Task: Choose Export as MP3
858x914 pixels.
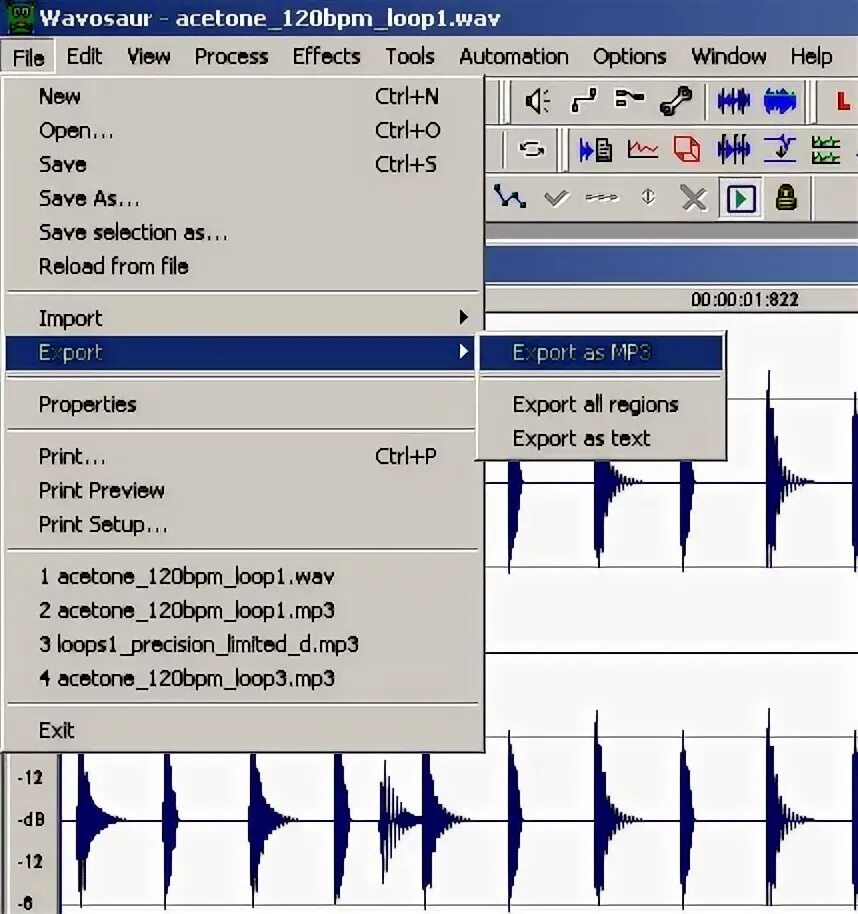Action: click(x=602, y=353)
